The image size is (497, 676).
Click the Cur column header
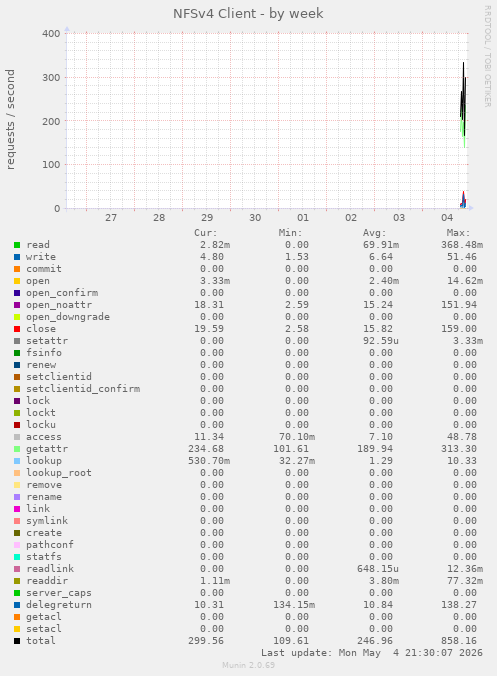pyautogui.click(x=206, y=233)
